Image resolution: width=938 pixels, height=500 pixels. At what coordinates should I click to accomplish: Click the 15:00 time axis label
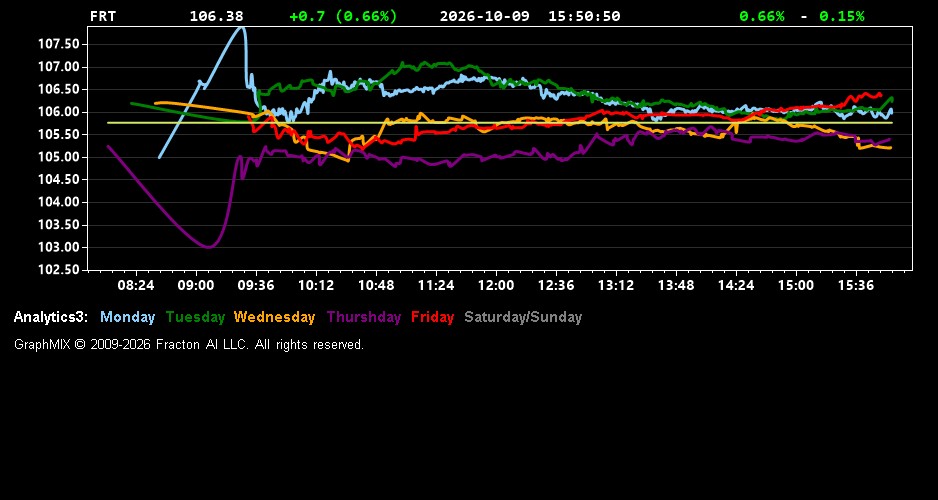(796, 285)
